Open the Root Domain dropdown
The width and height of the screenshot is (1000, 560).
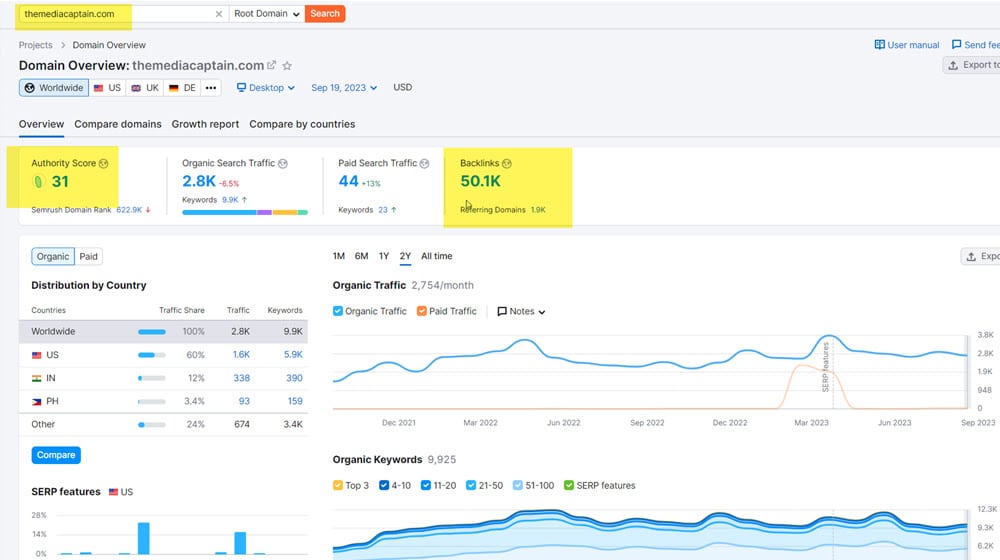coord(265,14)
